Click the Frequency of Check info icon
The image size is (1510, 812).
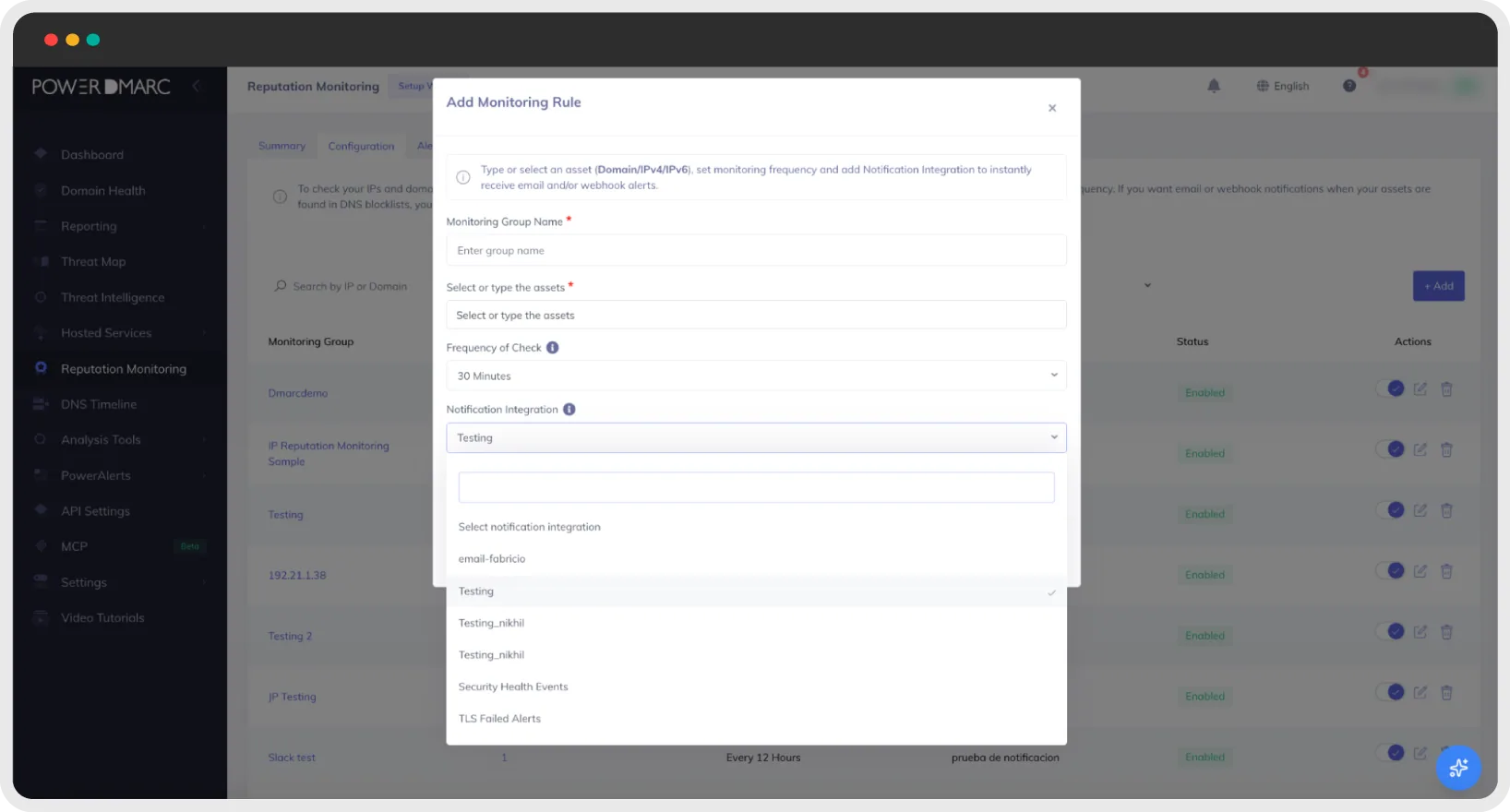point(553,348)
